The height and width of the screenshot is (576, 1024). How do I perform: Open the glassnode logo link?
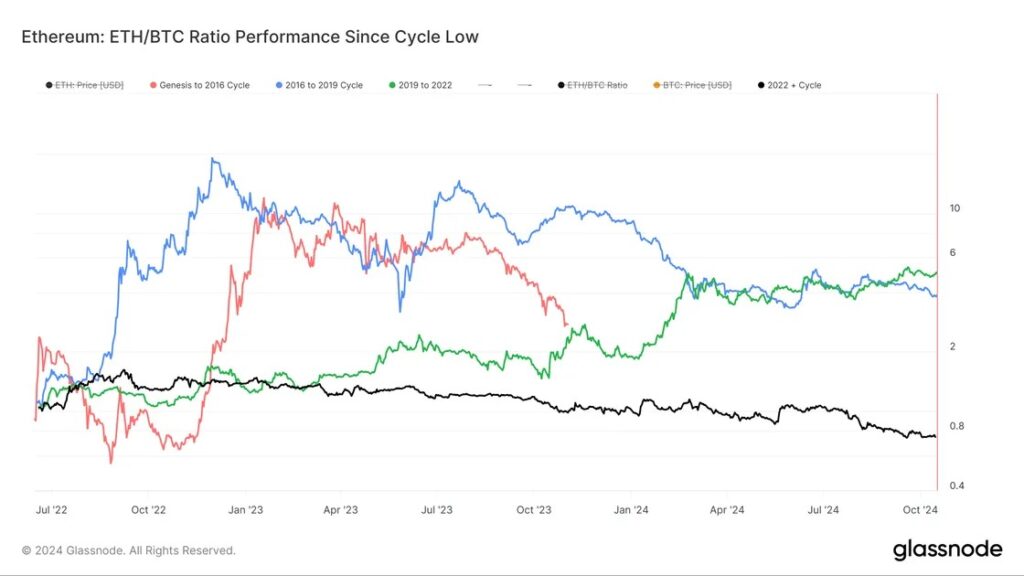point(946,550)
